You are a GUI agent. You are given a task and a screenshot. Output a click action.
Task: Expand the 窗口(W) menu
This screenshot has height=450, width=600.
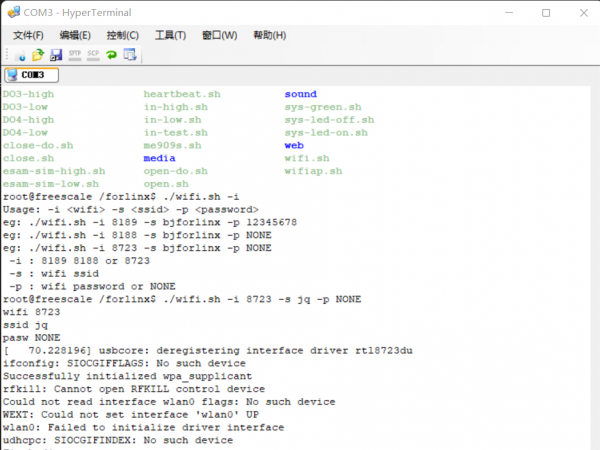(x=219, y=35)
